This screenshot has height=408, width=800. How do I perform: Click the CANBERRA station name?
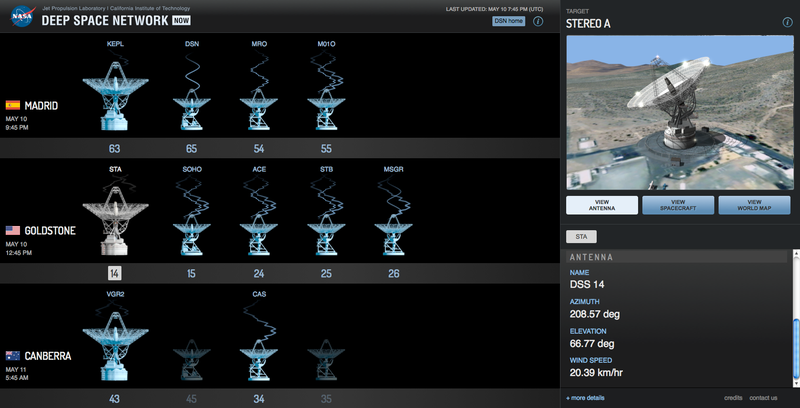(x=48, y=356)
